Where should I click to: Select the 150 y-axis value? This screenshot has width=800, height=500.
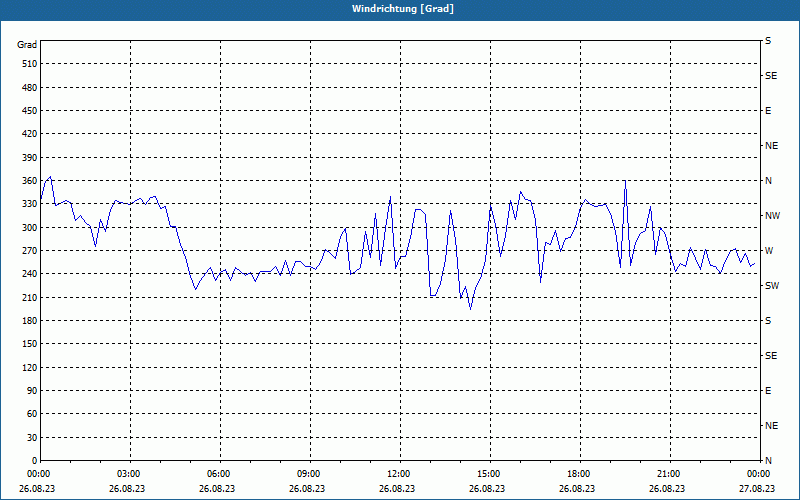pos(30,344)
